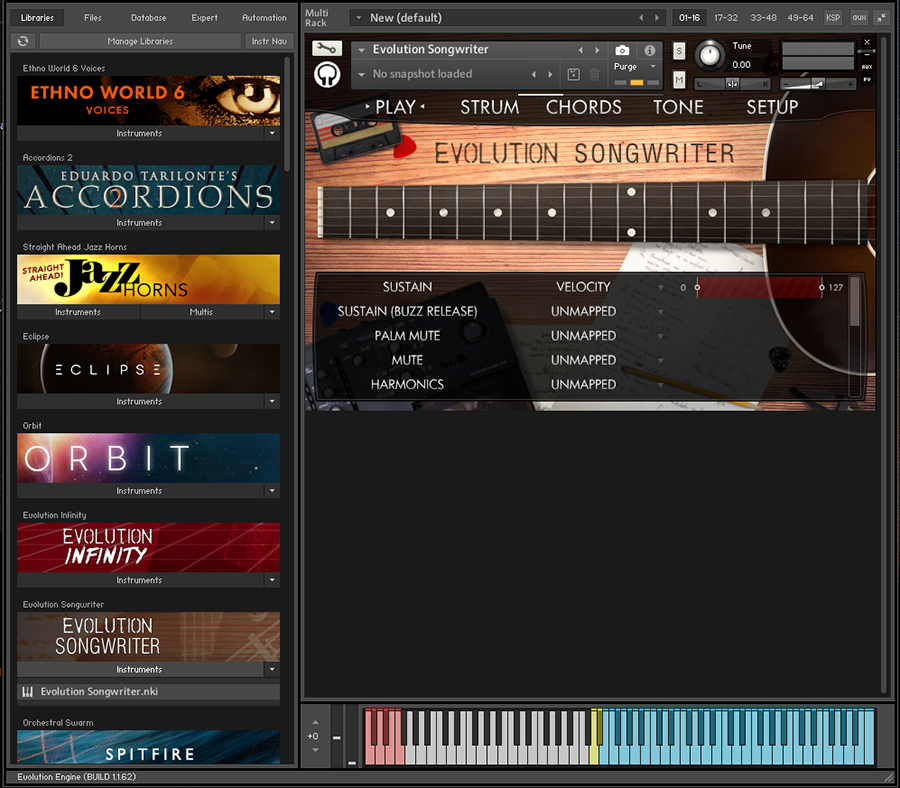Click the Orchestral Swarm Spitfire library banner
900x788 pixels.
(x=148, y=747)
